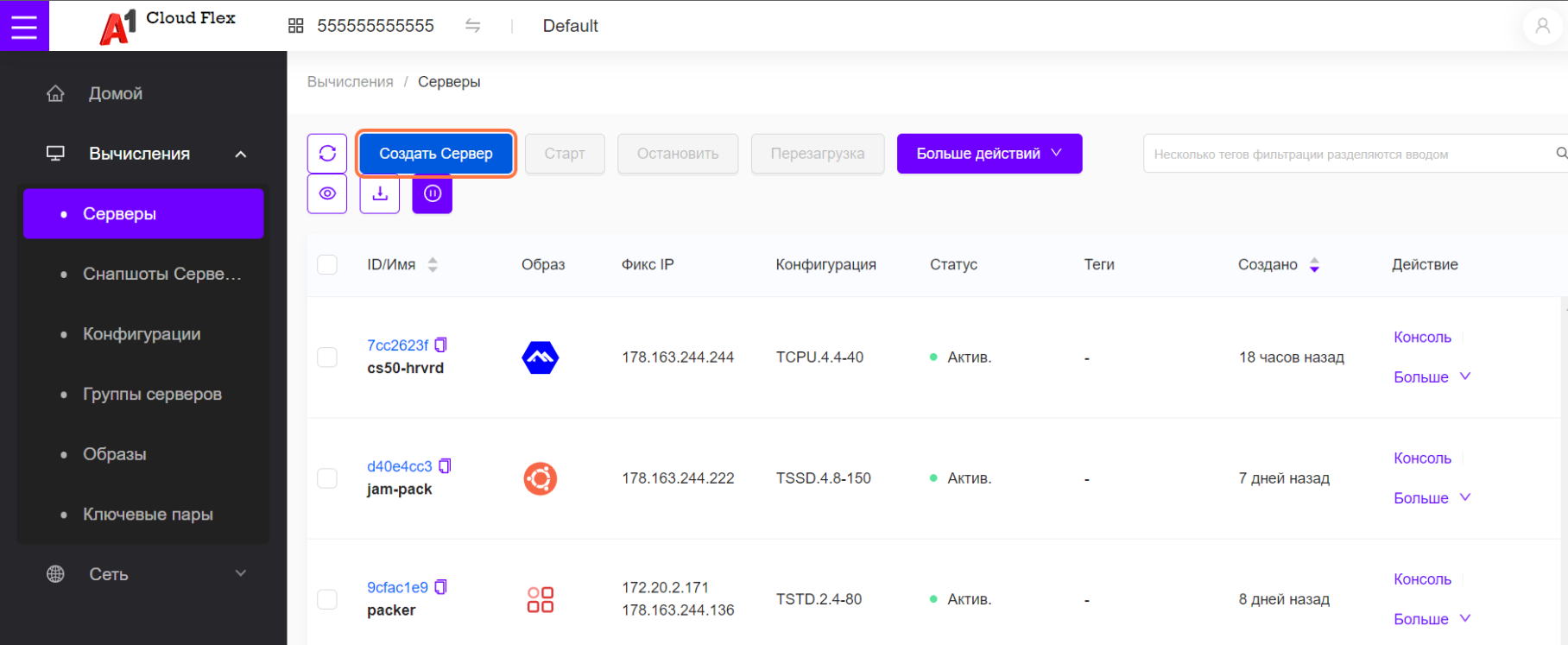The image size is (1568, 645).
Task: Open server link 7cc2623f
Action: 397,345
